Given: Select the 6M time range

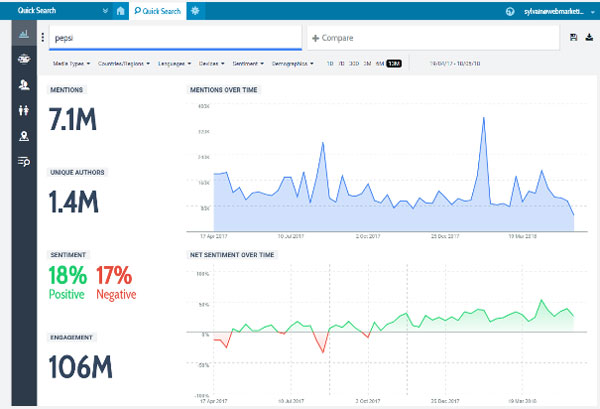Looking at the screenshot, I should click(380, 64).
